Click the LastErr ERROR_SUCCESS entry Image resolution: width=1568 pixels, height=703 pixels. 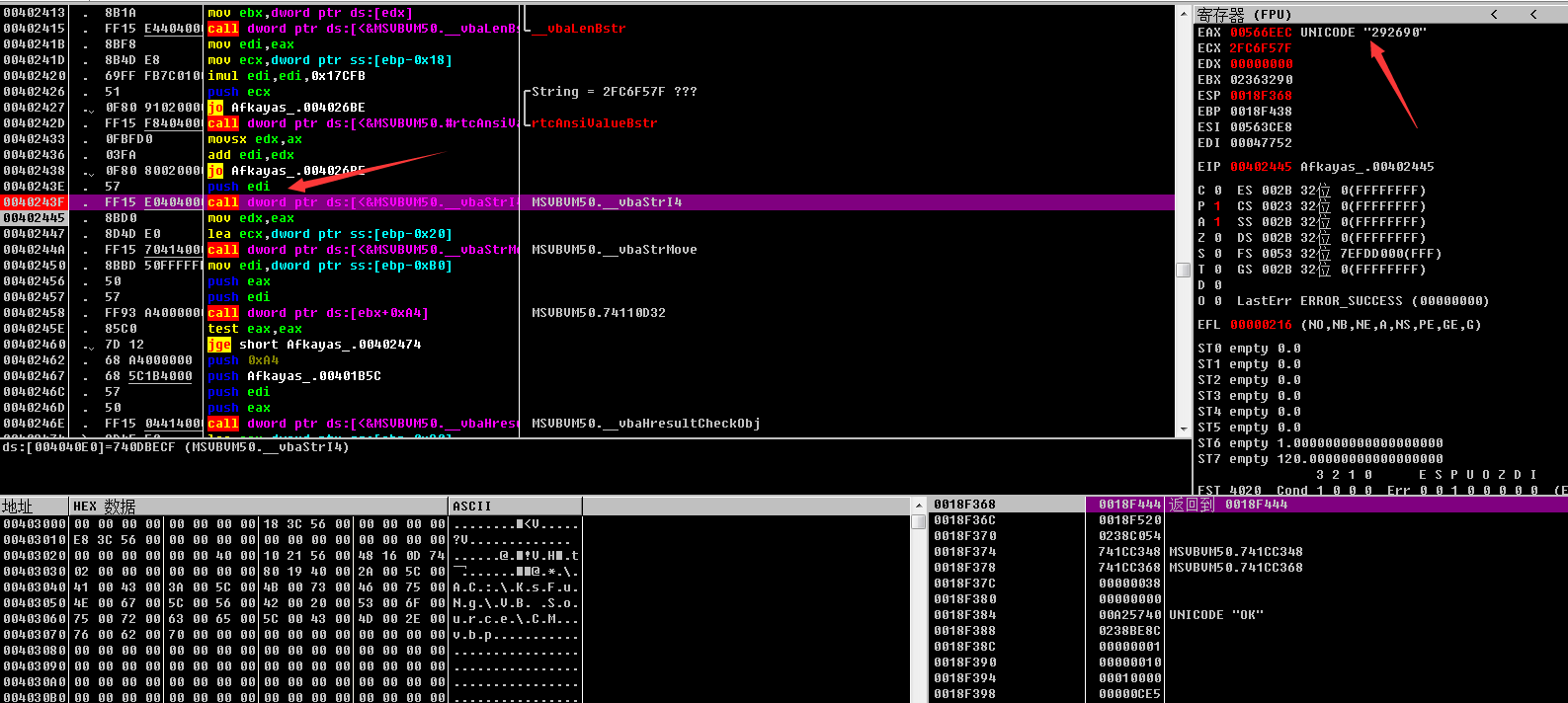point(1362,301)
